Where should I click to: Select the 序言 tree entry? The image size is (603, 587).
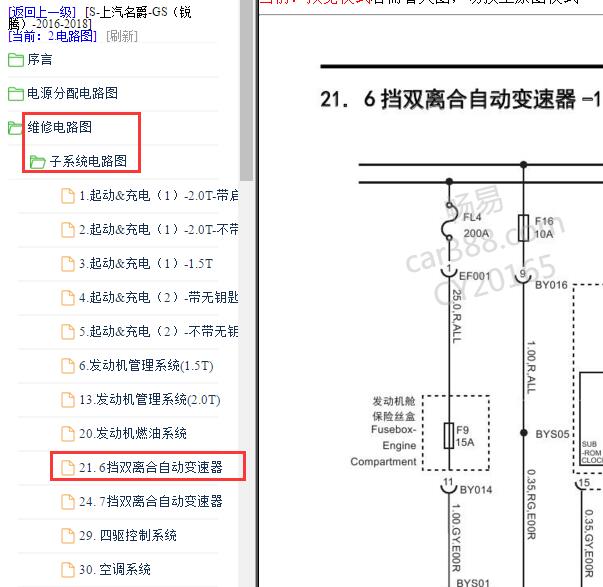pos(40,60)
